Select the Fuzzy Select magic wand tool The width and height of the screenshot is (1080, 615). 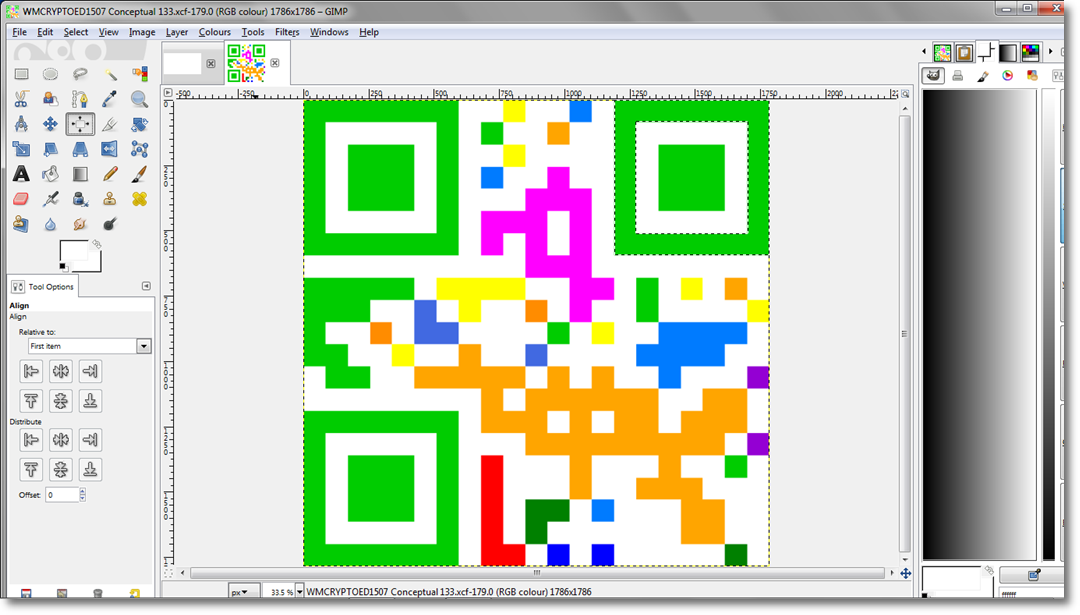[x=110, y=74]
